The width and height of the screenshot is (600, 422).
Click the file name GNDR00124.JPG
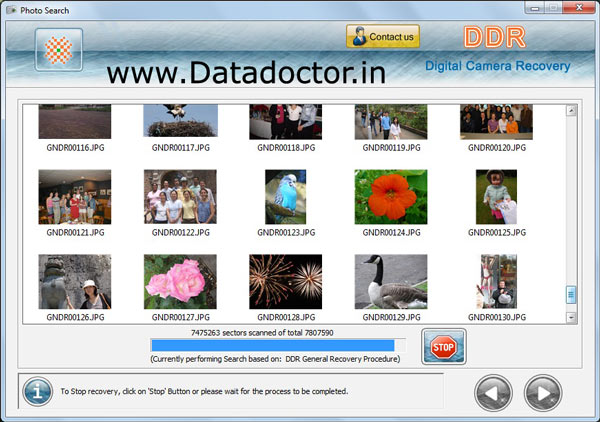pyautogui.click(x=391, y=233)
